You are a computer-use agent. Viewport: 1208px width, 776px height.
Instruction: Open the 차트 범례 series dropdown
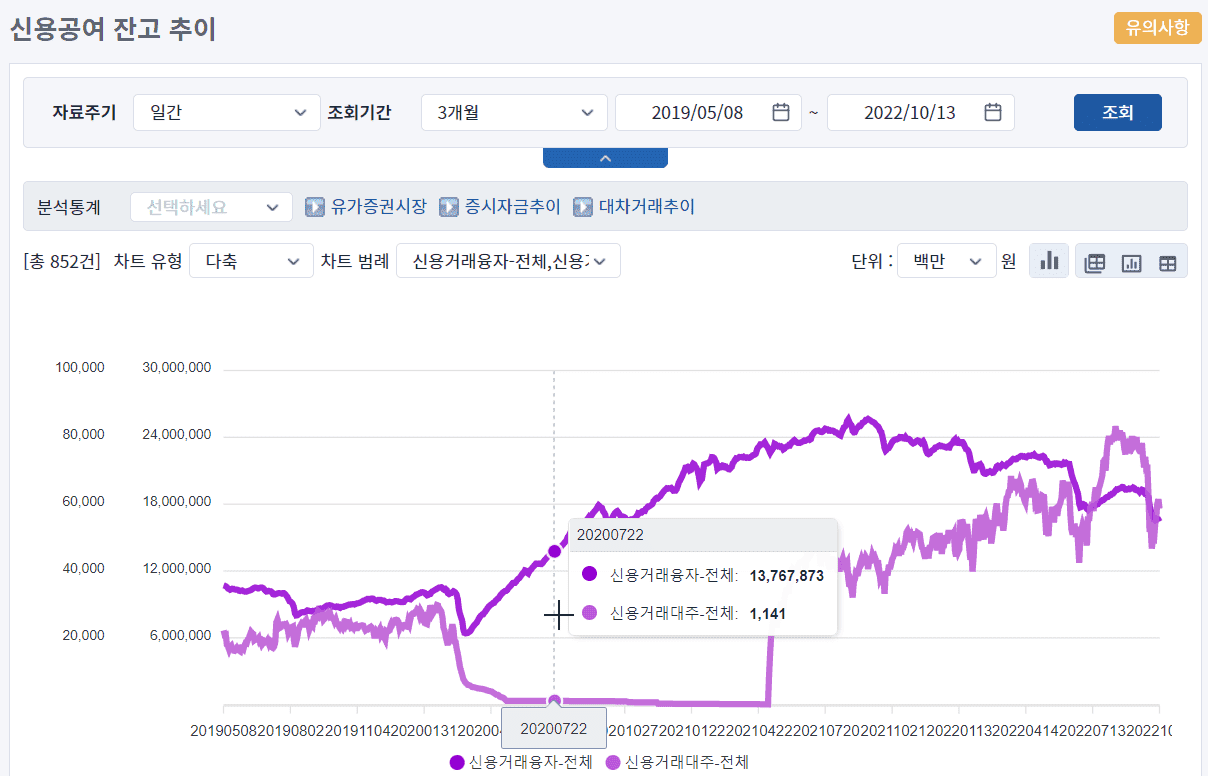(x=508, y=261)
